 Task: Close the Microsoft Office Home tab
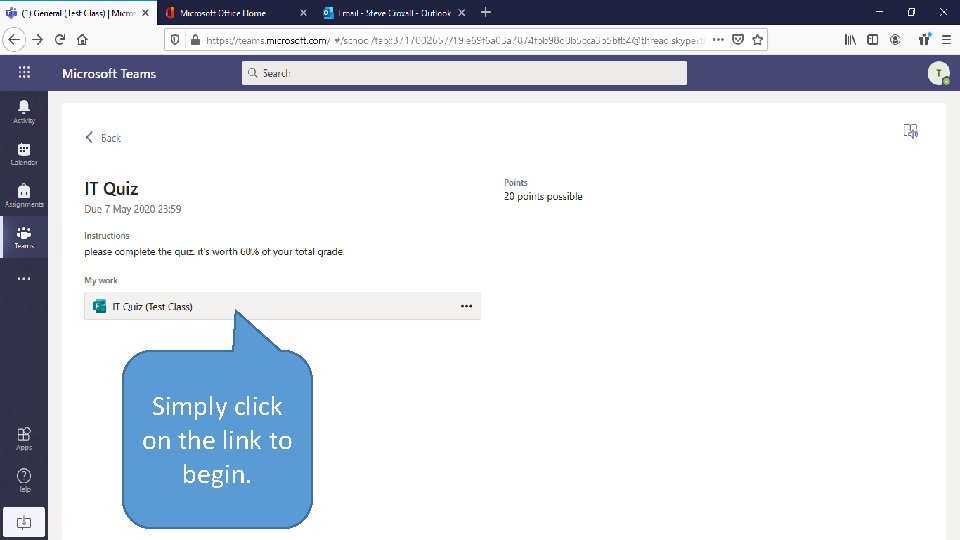click(303, 12)
